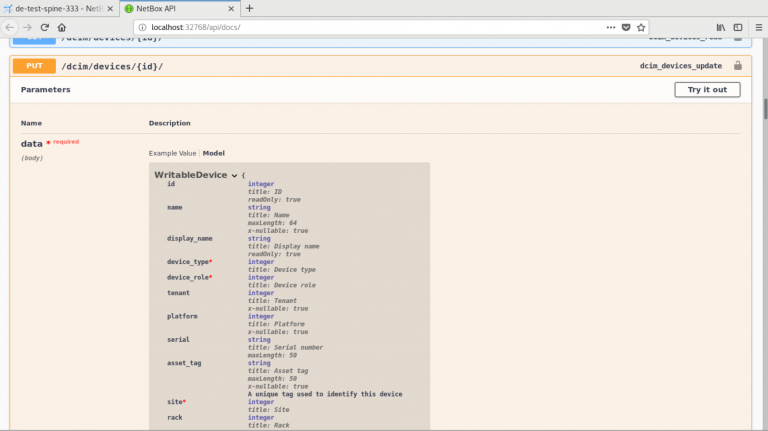Open the page actions three-dot menu

click(609, 27)
